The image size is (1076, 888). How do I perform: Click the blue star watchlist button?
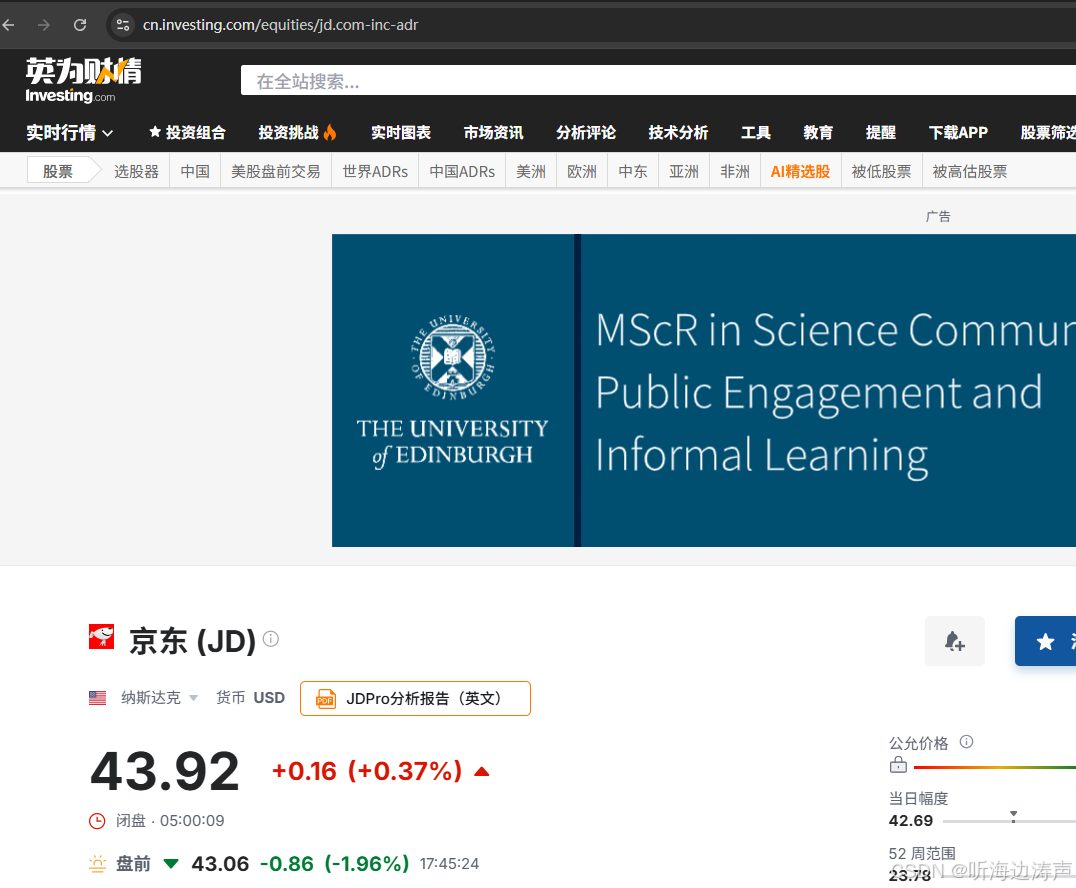pos(1045,641)
